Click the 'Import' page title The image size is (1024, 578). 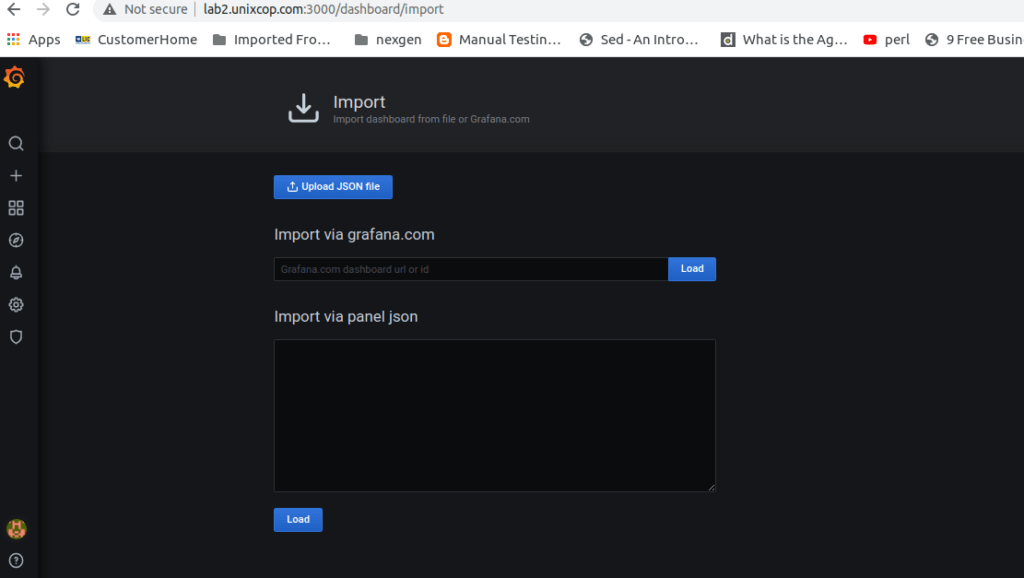tap(359, 102)
